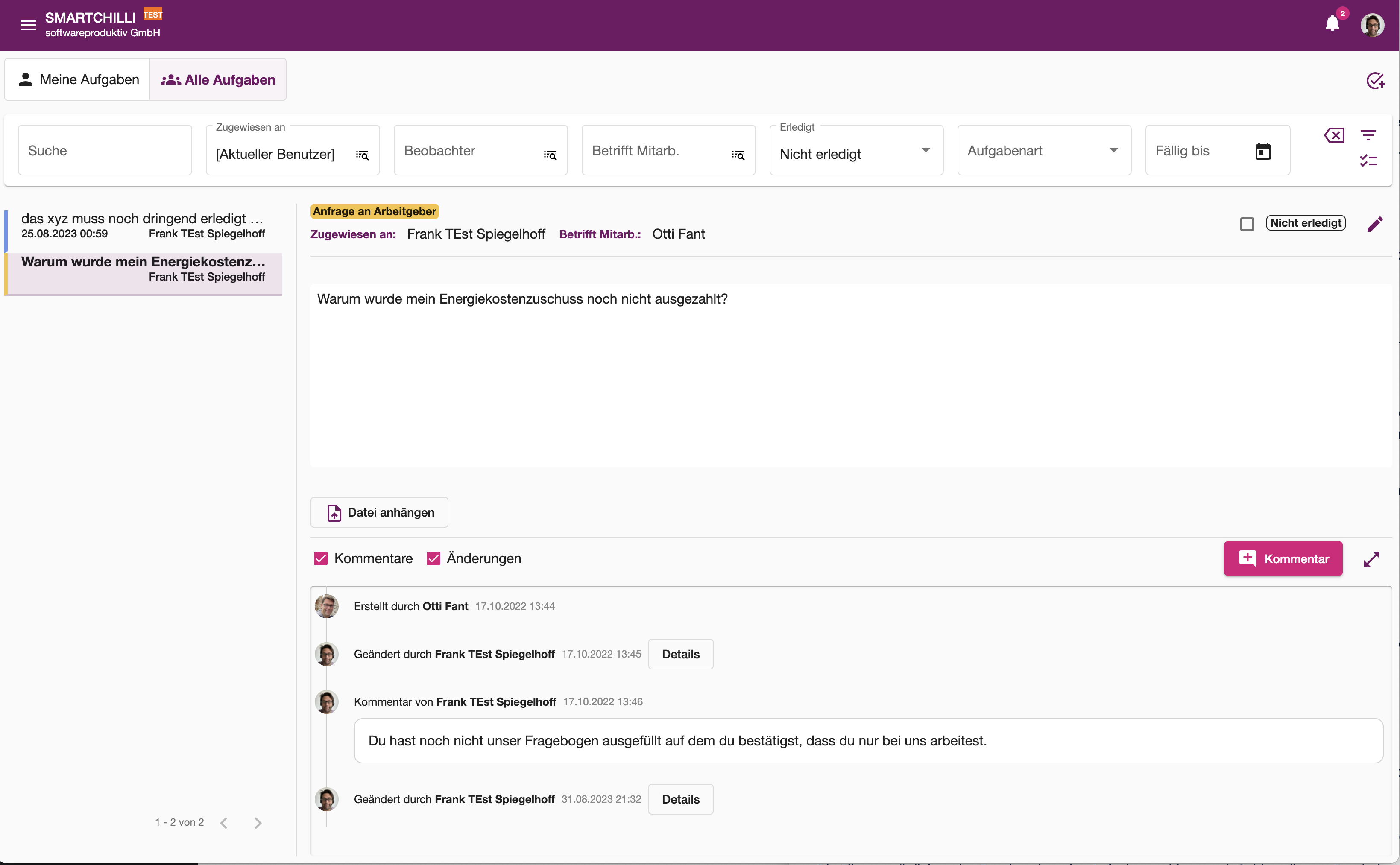This screenshot has height=865, width=1400.
Task: Select the Alle Aufgaben tab
Action: tap(218, 79)
